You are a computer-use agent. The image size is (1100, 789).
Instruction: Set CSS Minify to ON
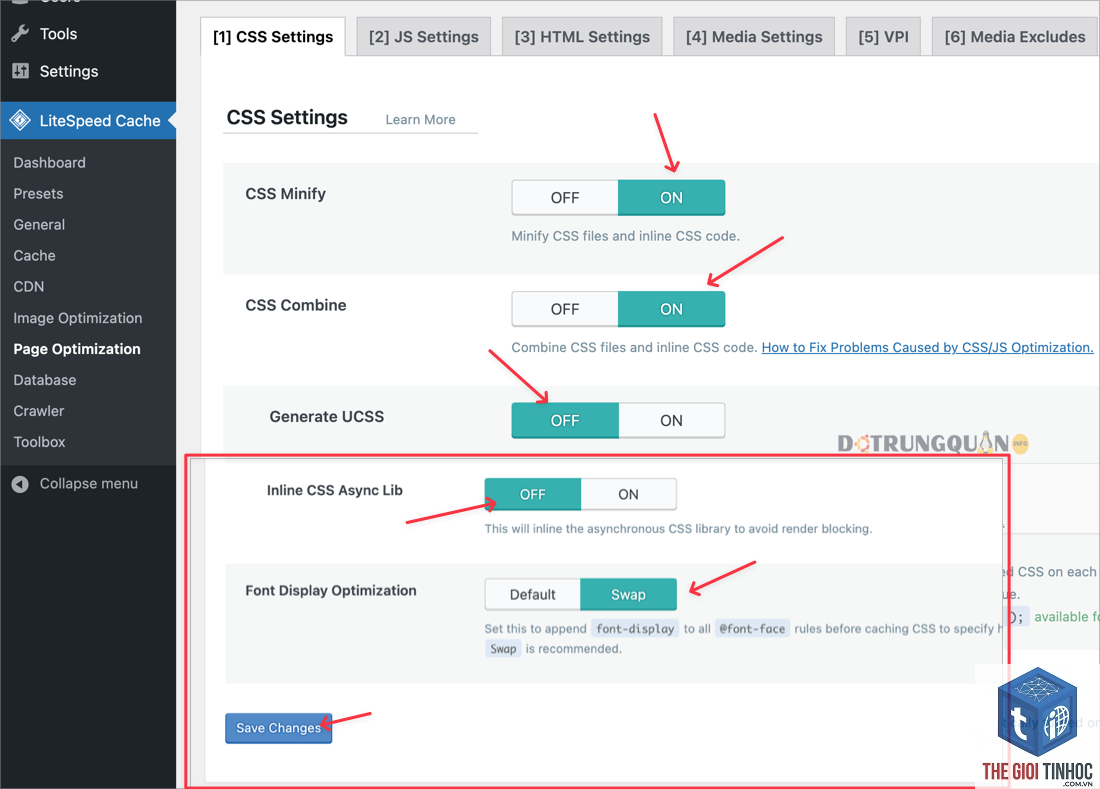(671, 198)
